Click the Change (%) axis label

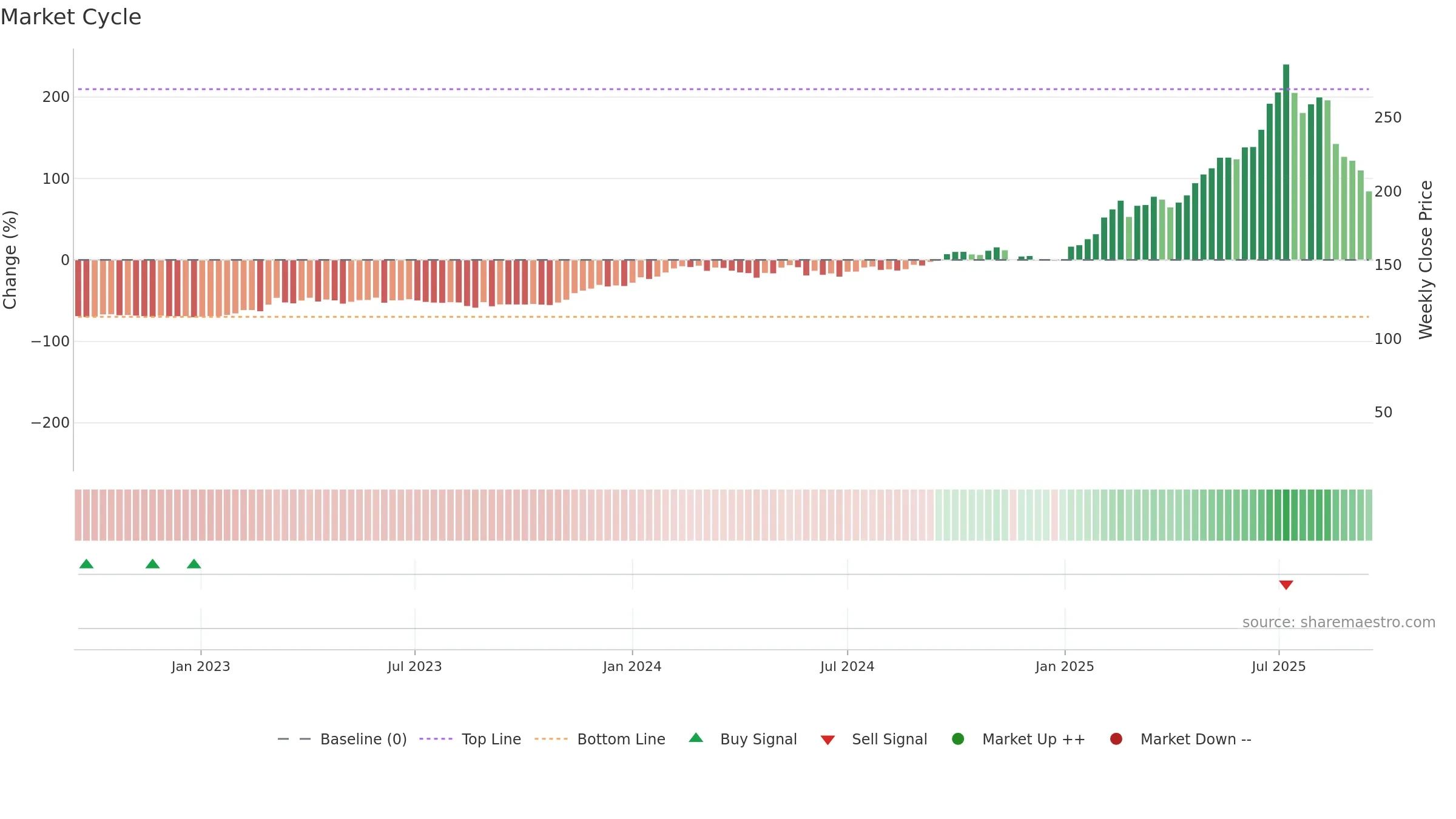tap(10, 260)
